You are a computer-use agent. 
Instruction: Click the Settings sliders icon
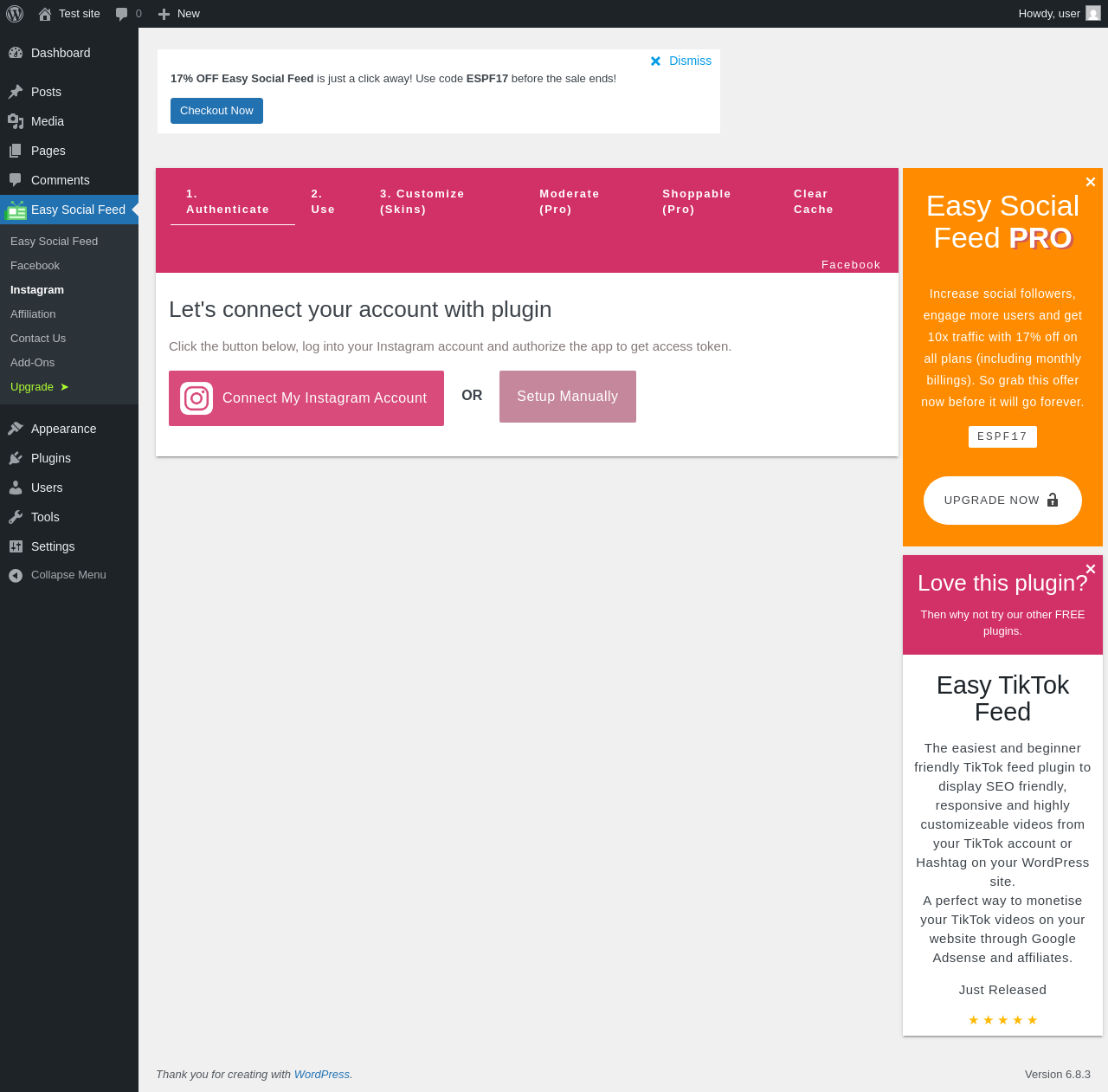[16, 546]
